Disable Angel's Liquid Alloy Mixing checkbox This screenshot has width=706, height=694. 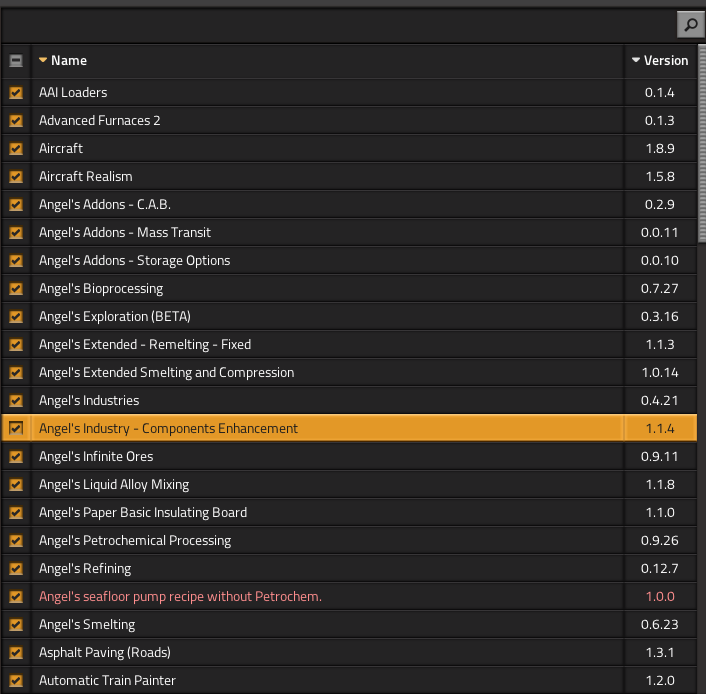(16, 484)
